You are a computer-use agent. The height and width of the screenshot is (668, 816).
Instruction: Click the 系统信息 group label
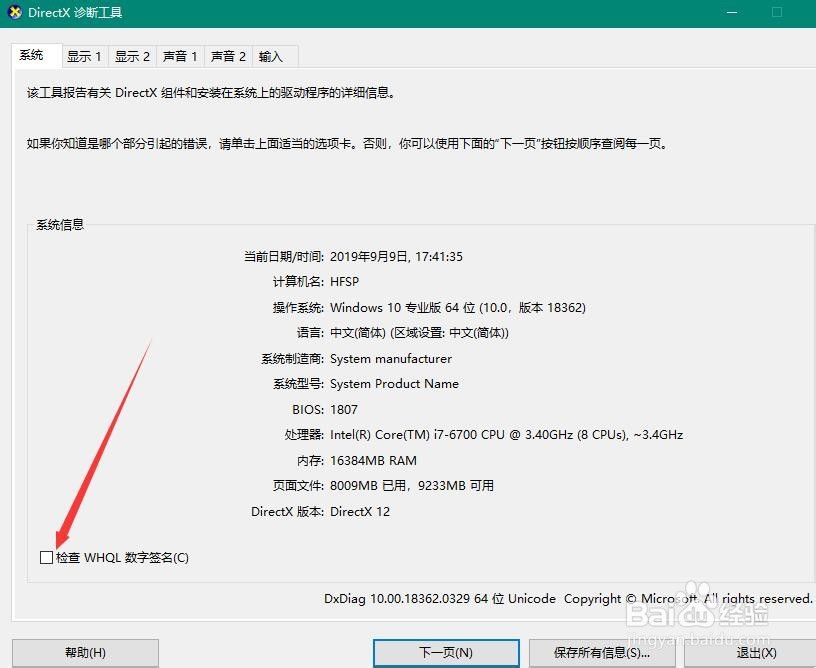[x=60, y=225]
